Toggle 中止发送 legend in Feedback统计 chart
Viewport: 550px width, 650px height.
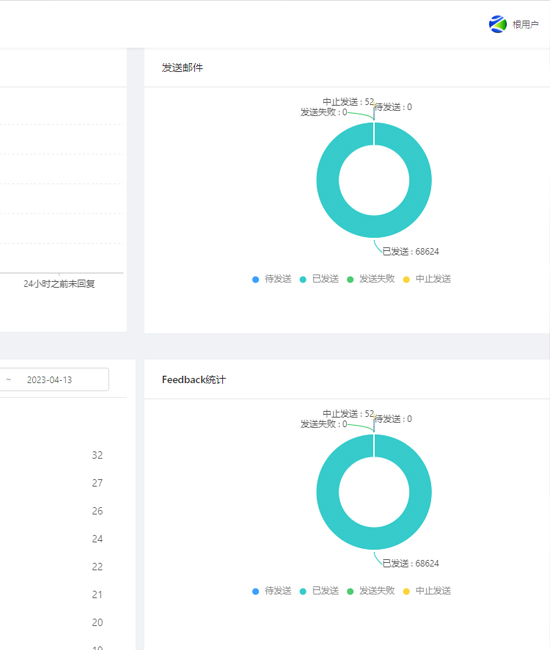pyautogui.click(x=427, y=591)
